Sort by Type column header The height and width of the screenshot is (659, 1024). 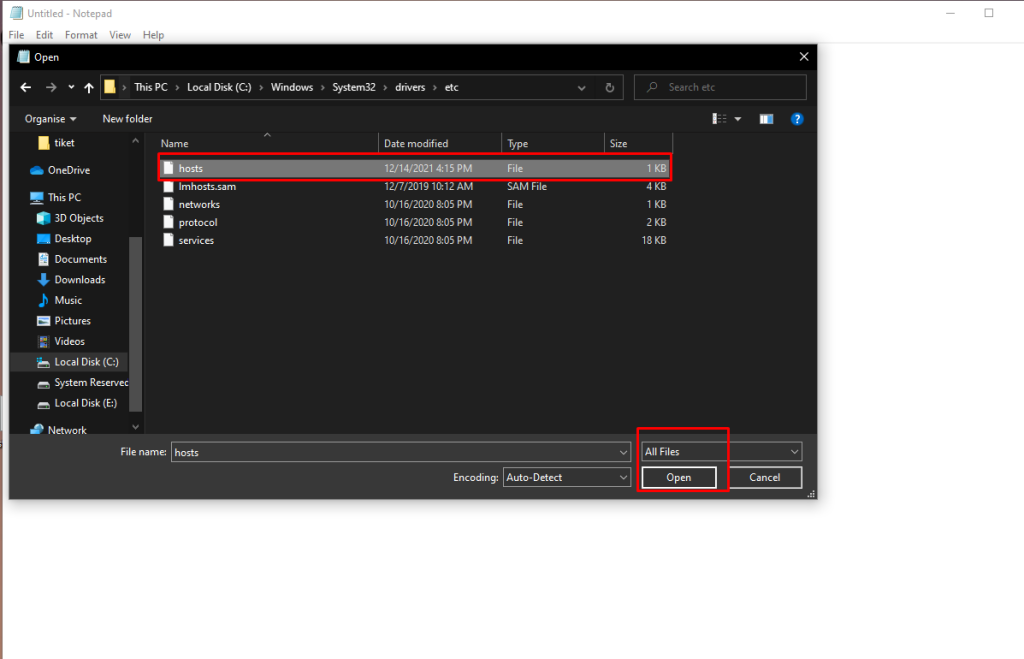pos(552,144)
